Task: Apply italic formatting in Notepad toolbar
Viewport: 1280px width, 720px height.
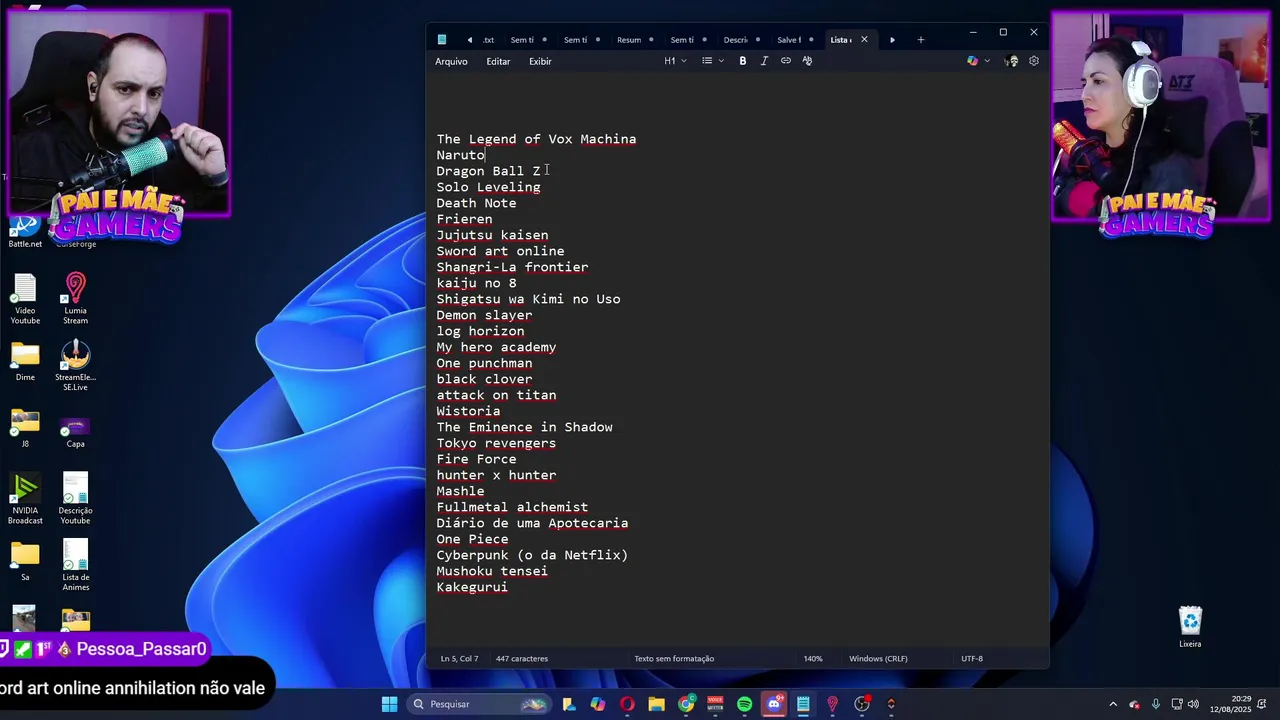Action: pos(764,61)
